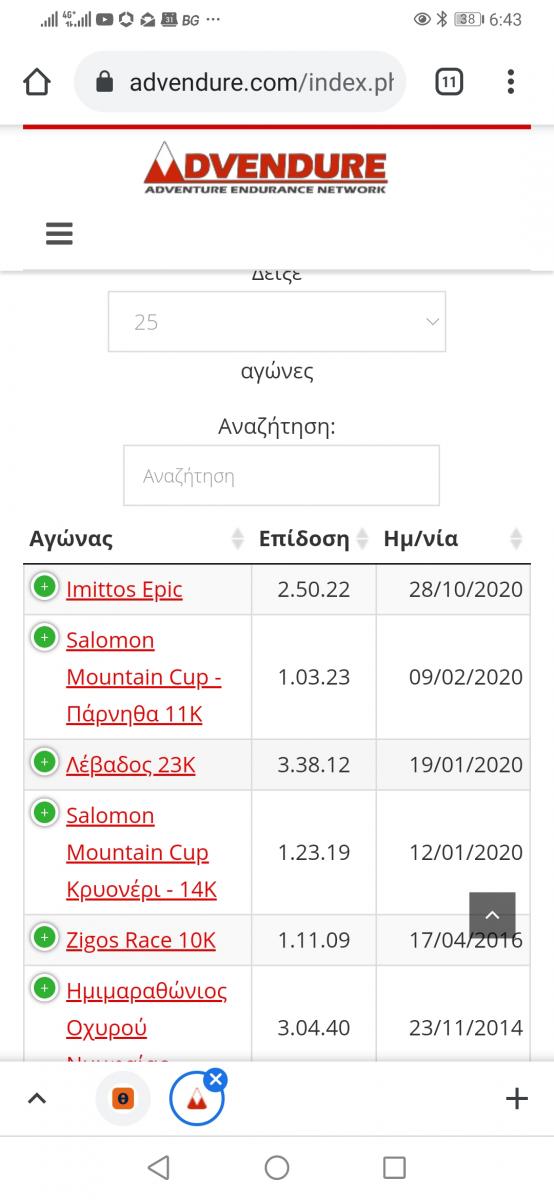Open the 25 races-per-page dropdown

coord(277,322)
